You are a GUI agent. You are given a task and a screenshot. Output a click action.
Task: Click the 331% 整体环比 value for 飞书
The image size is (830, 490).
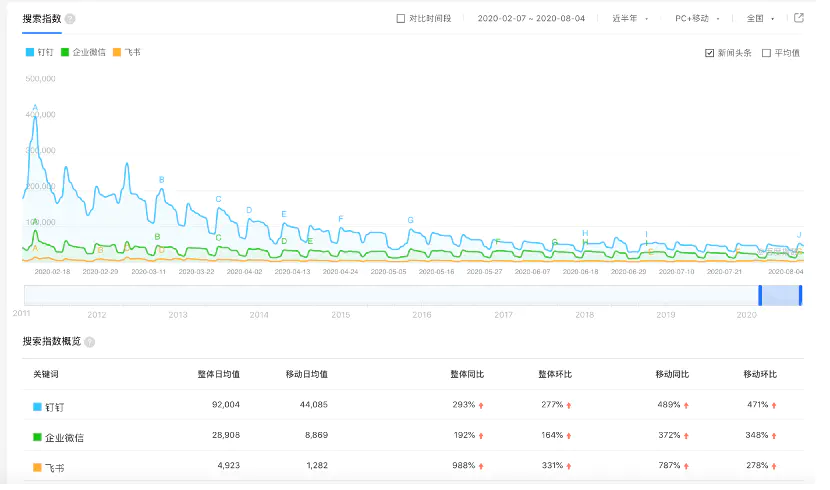coord(552,465)
